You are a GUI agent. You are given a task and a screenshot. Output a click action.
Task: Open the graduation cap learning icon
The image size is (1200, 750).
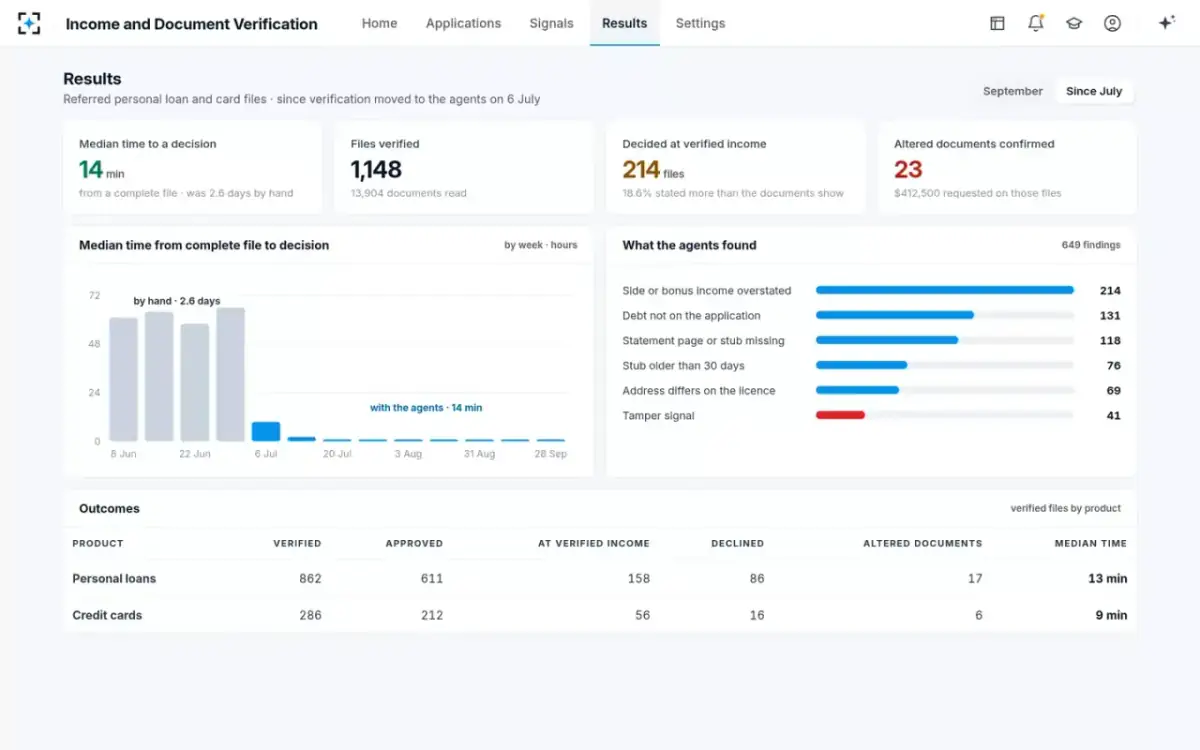pyautogui.click(x=1074, y=23)
